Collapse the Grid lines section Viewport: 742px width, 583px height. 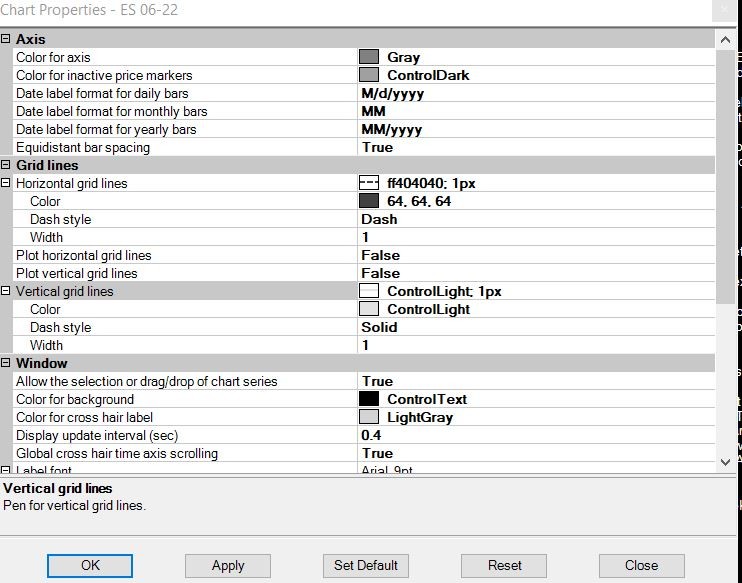click(6, 165)
